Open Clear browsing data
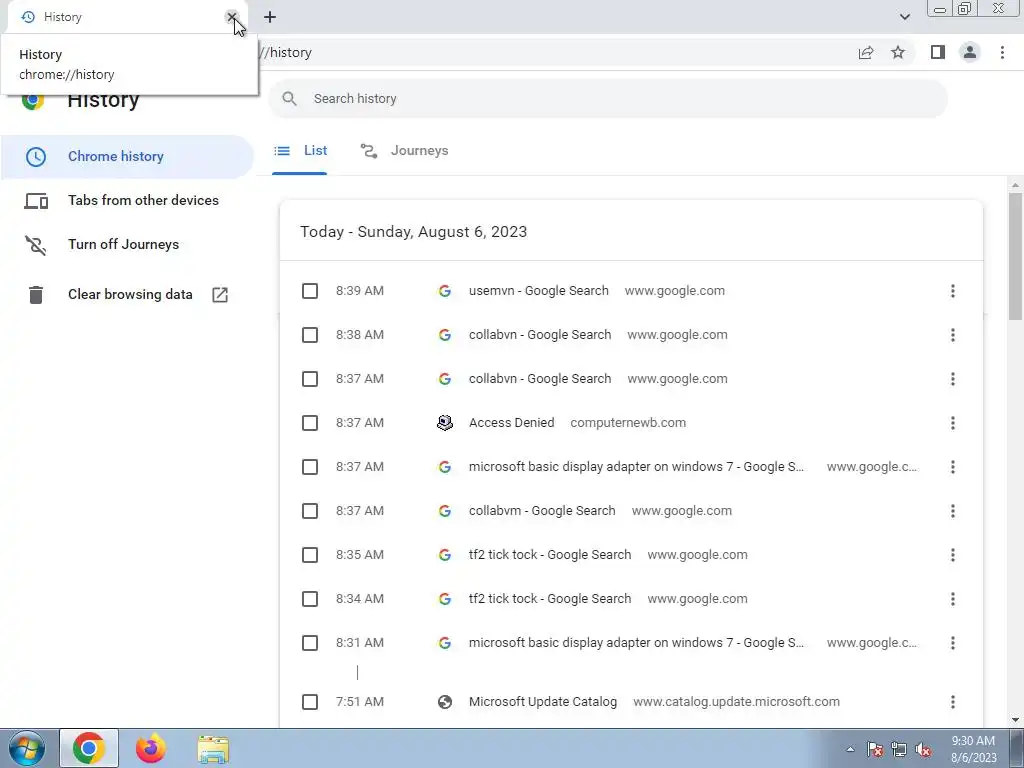This screenshot has width=1024, height=768. pyautogui.click(x=127, y=295)
